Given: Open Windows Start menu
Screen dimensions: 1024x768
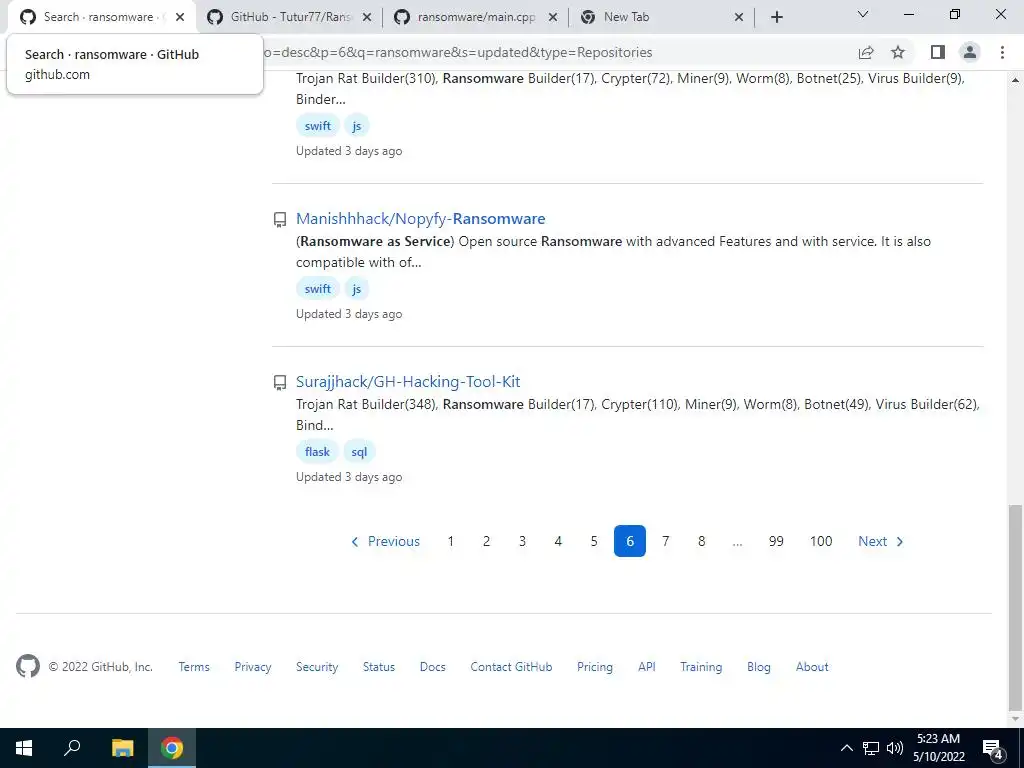Looking at the screenshot, I should coord(24,748).
